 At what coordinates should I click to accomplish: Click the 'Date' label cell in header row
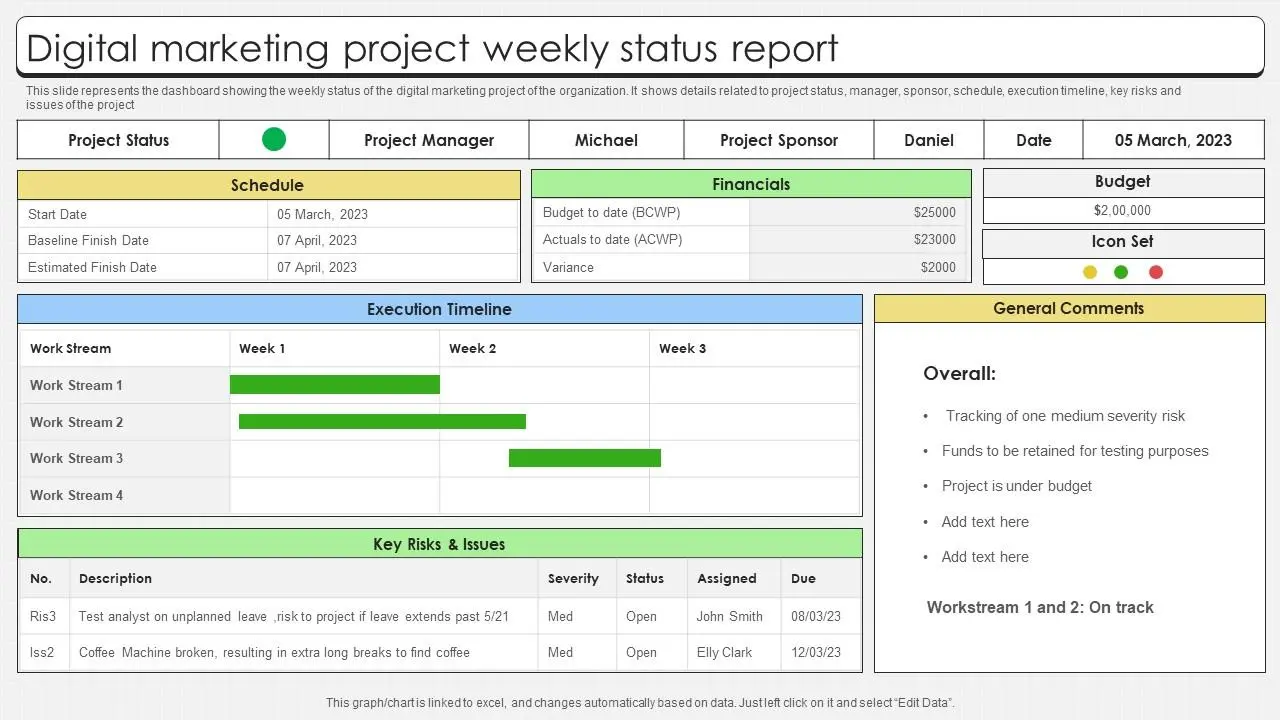point(1033,140)
